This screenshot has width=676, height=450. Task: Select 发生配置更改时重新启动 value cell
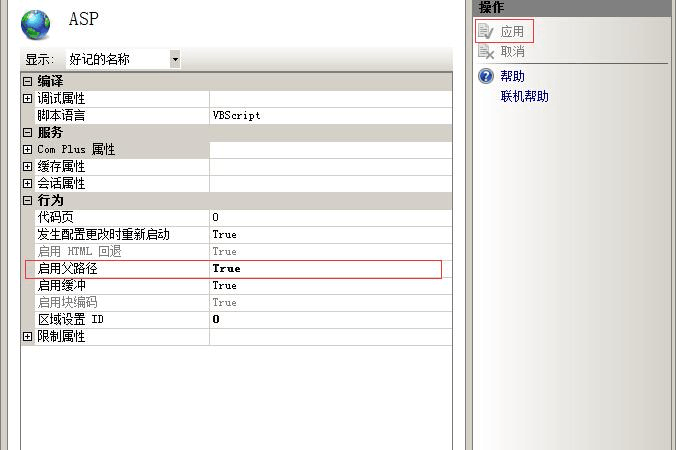(224, 234)
